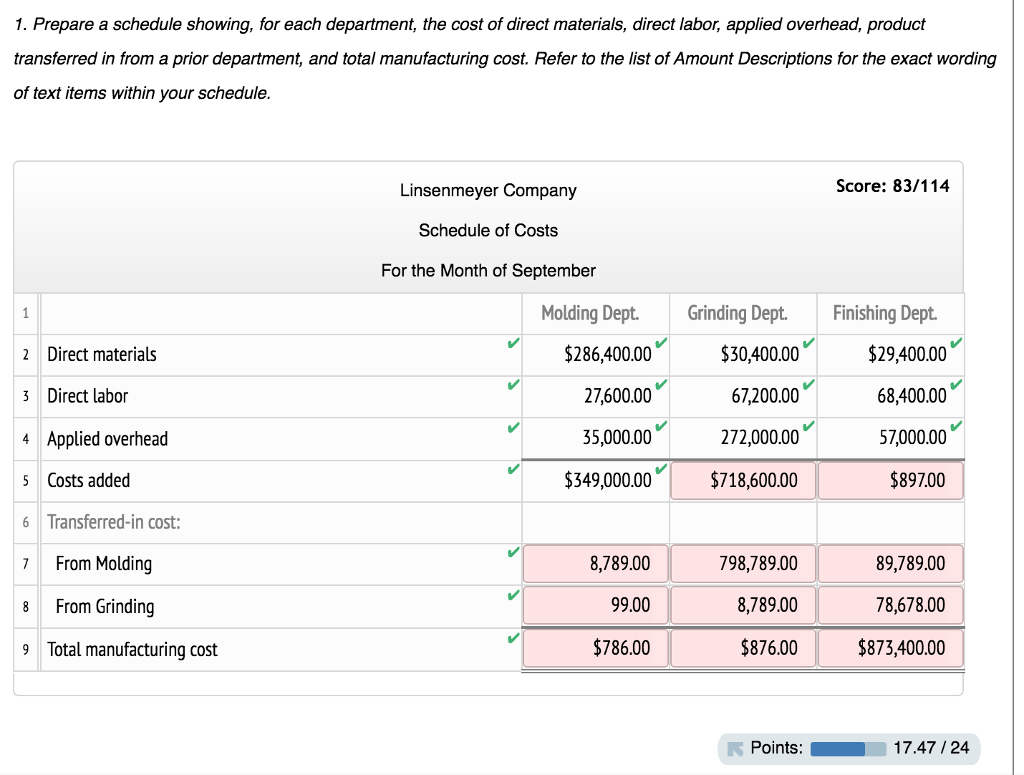This screenshot has width=1024, height=775.
Task: Click Grinding From Molding field 798,789.00
Action: tap(743, 563)
